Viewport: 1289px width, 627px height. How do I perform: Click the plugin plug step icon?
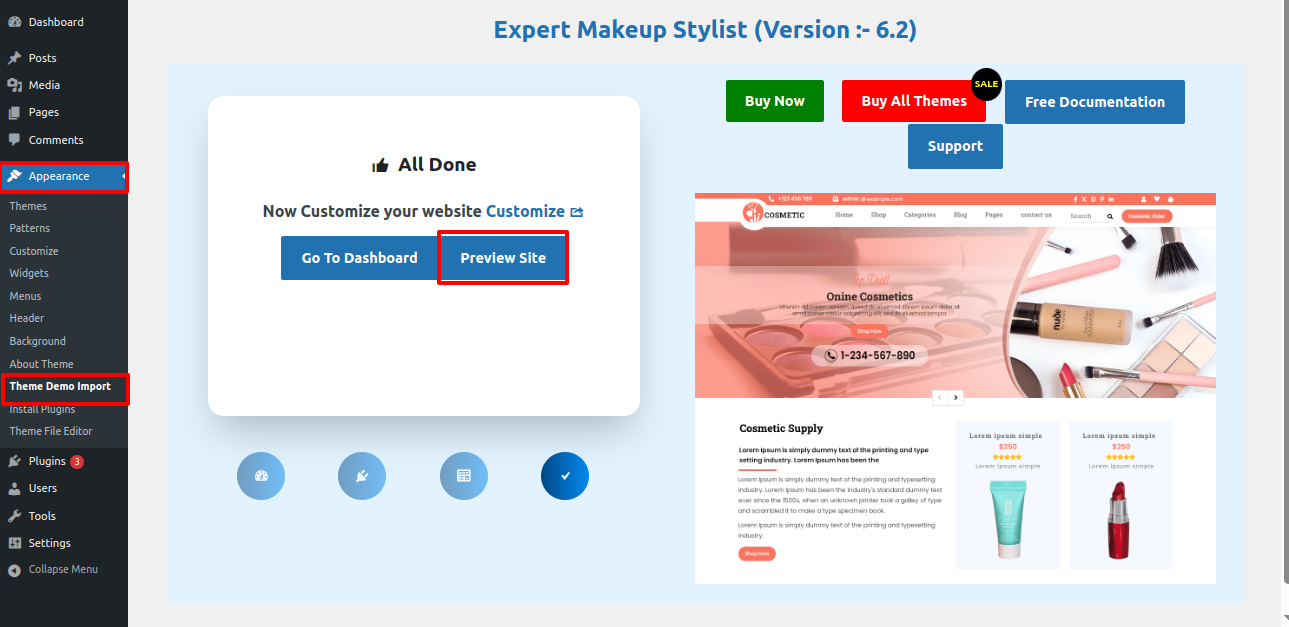pyautogui.click(x=362, y=476)
